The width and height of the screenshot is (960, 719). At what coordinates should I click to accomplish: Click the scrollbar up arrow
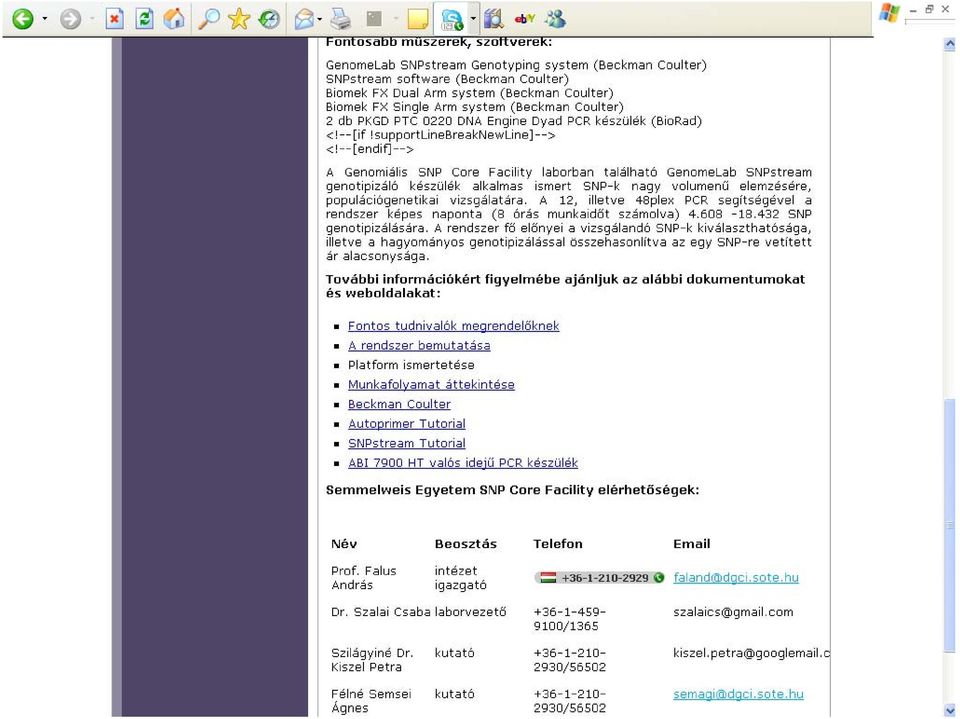pyautogui.click(x=950, y=44)
